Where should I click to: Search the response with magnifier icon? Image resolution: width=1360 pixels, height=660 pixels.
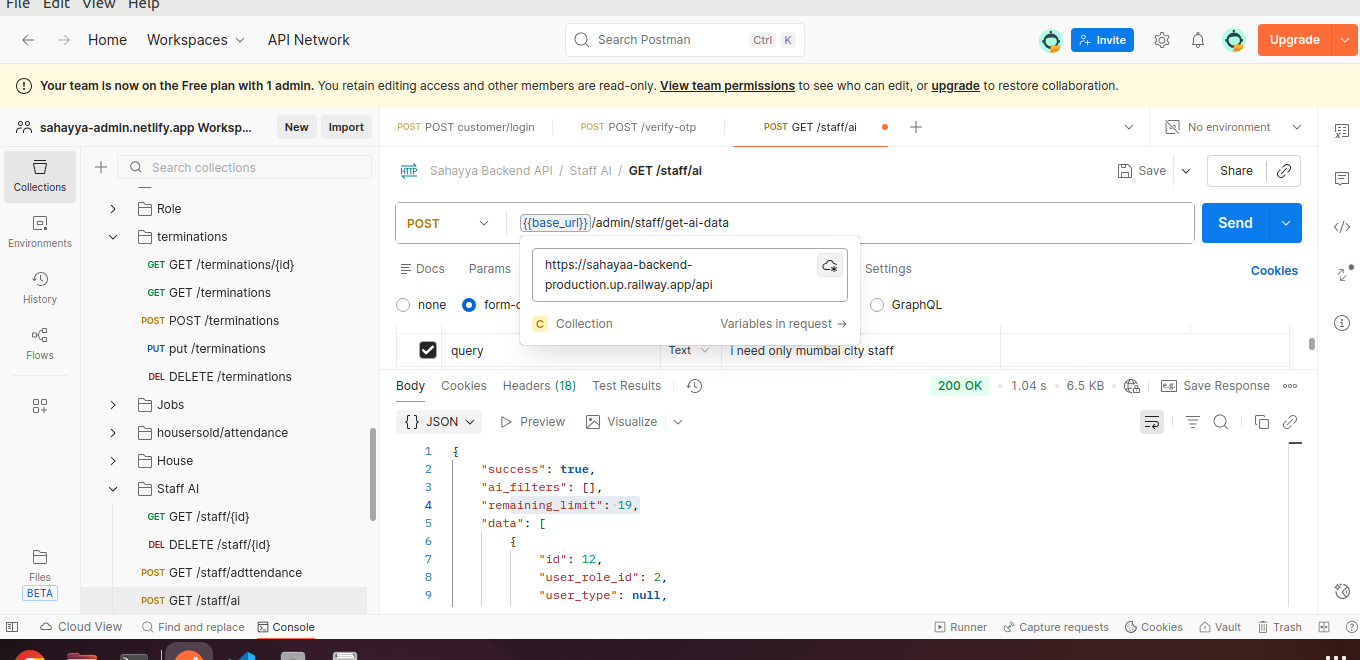1221,422
